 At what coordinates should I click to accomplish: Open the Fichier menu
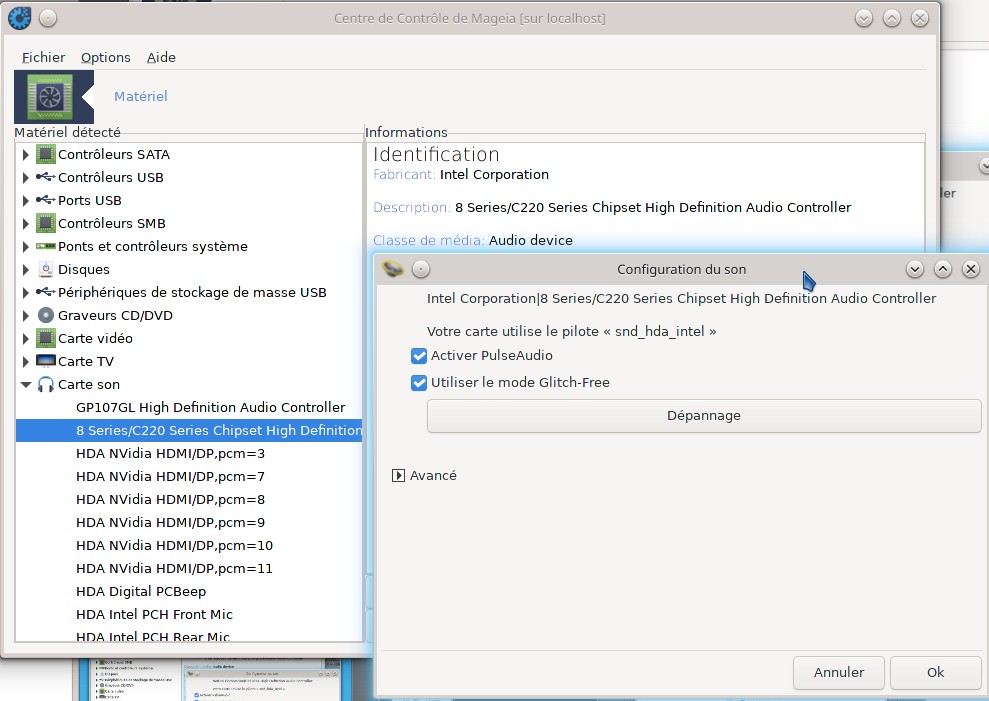point(43,57)
